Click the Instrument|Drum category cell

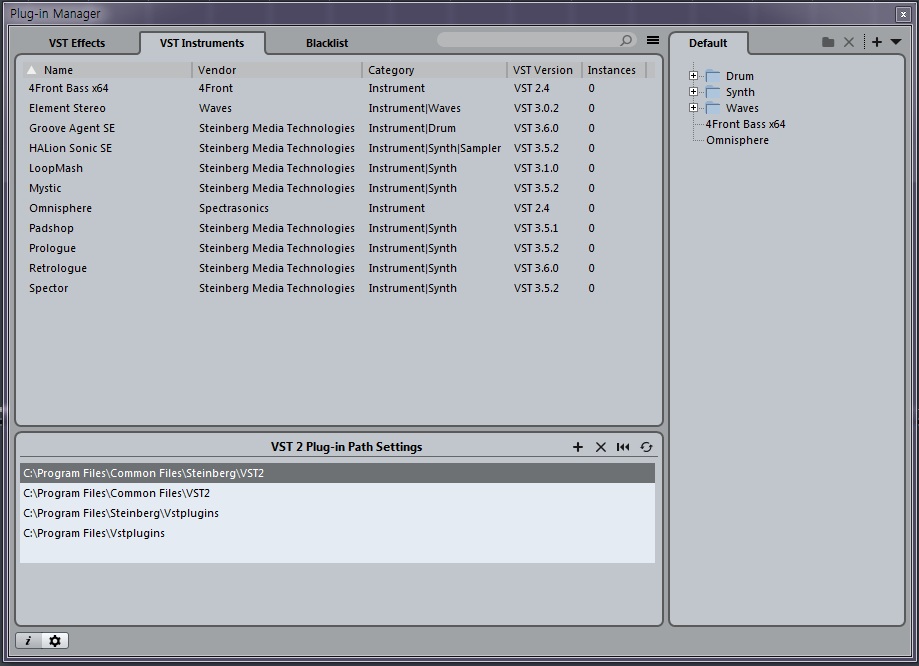(x=412, y=128)
